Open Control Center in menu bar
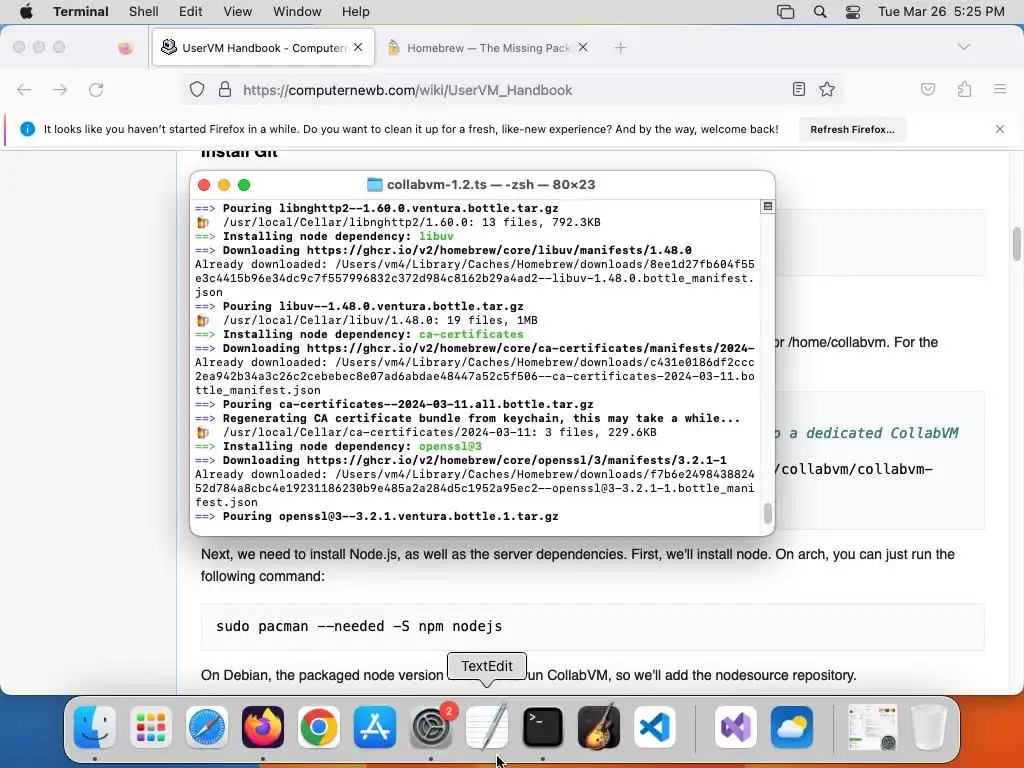 pyautogui.click(x=853, y=12)
